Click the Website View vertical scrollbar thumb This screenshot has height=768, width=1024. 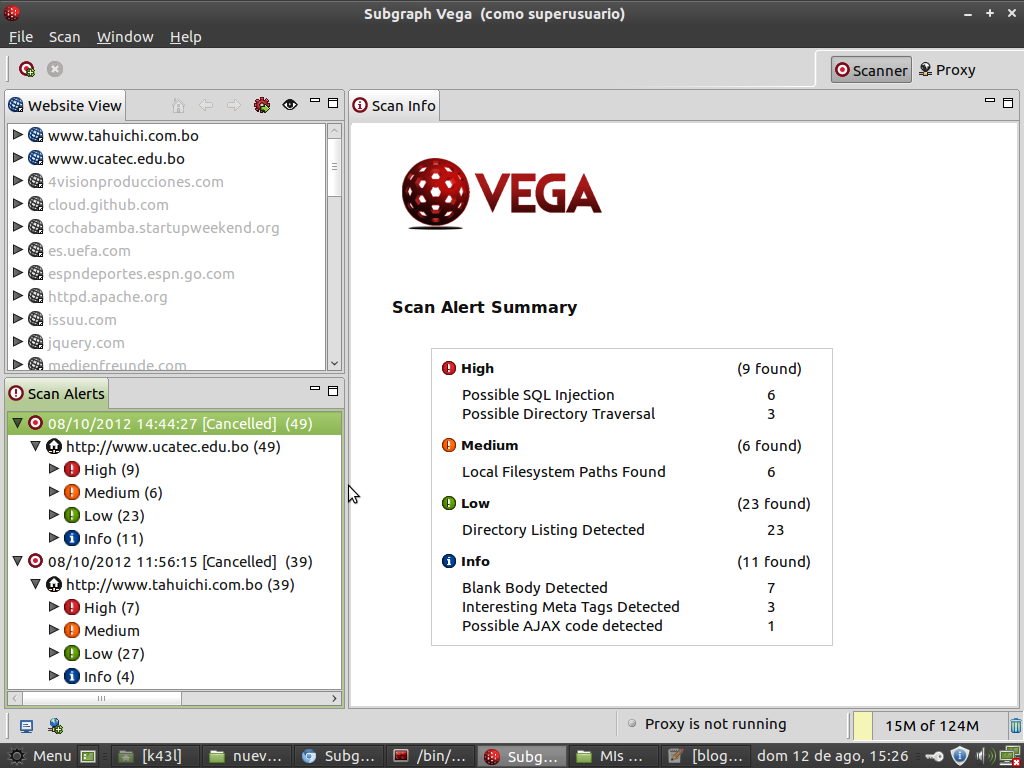pyautogui.click(x=334, y=167)
